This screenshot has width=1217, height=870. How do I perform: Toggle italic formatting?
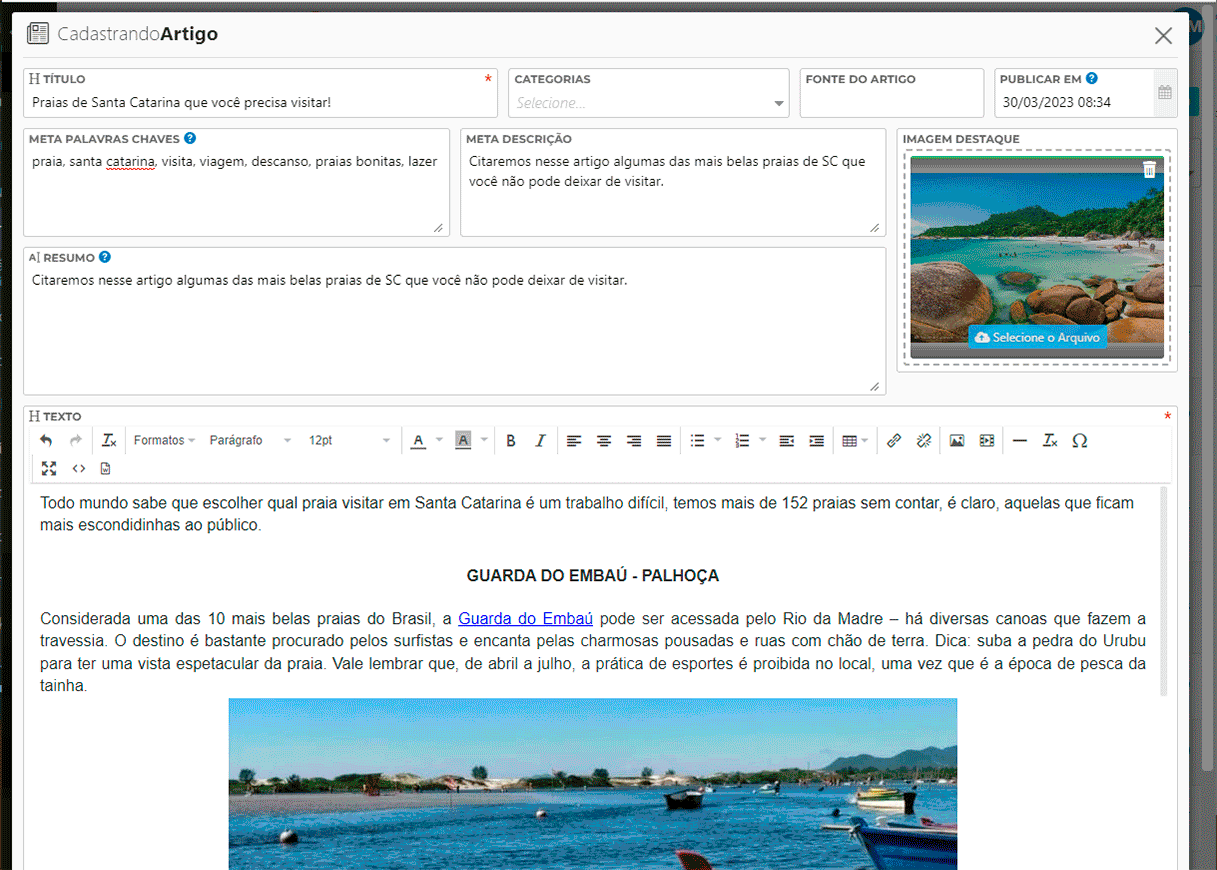(540, 440)
